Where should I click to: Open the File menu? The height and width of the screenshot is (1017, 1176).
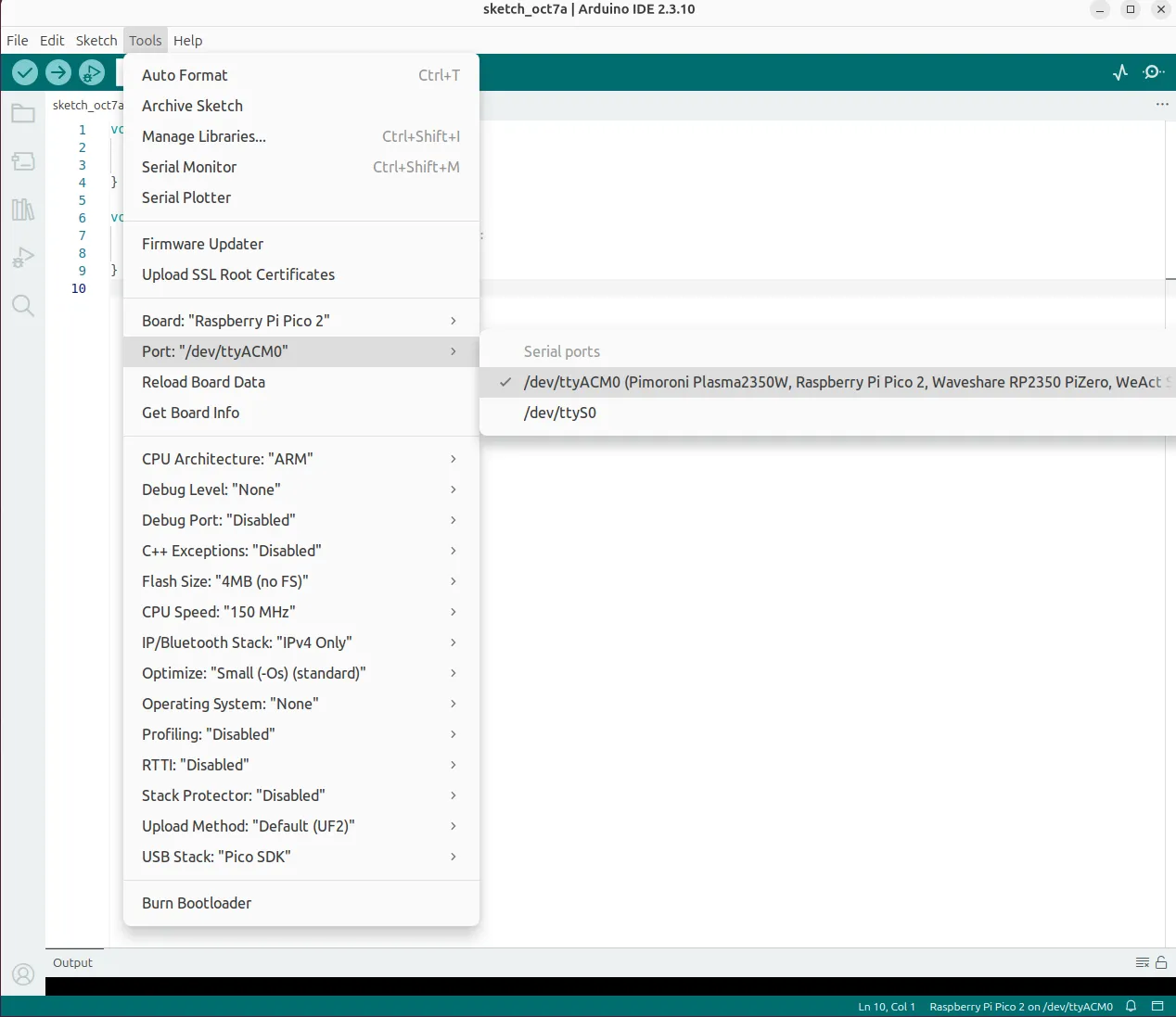click(x=18, y=41)
